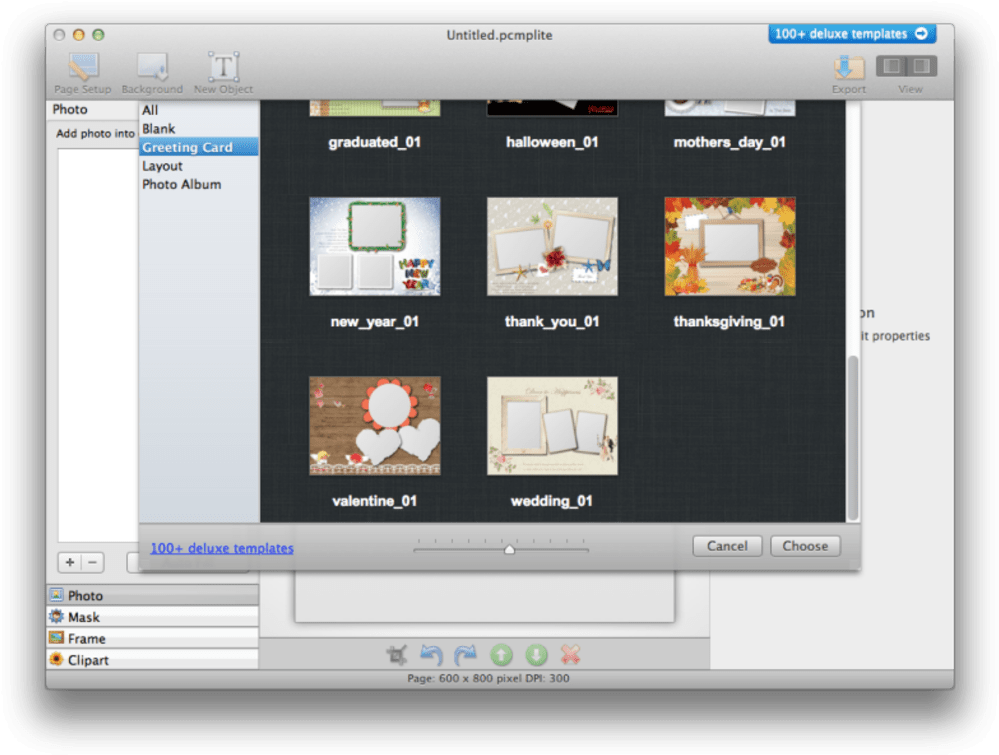Image resolution: width=999 pixels, height=755 pixels.
Task: Click the crop tool icon
Action: tap(397, 654)
